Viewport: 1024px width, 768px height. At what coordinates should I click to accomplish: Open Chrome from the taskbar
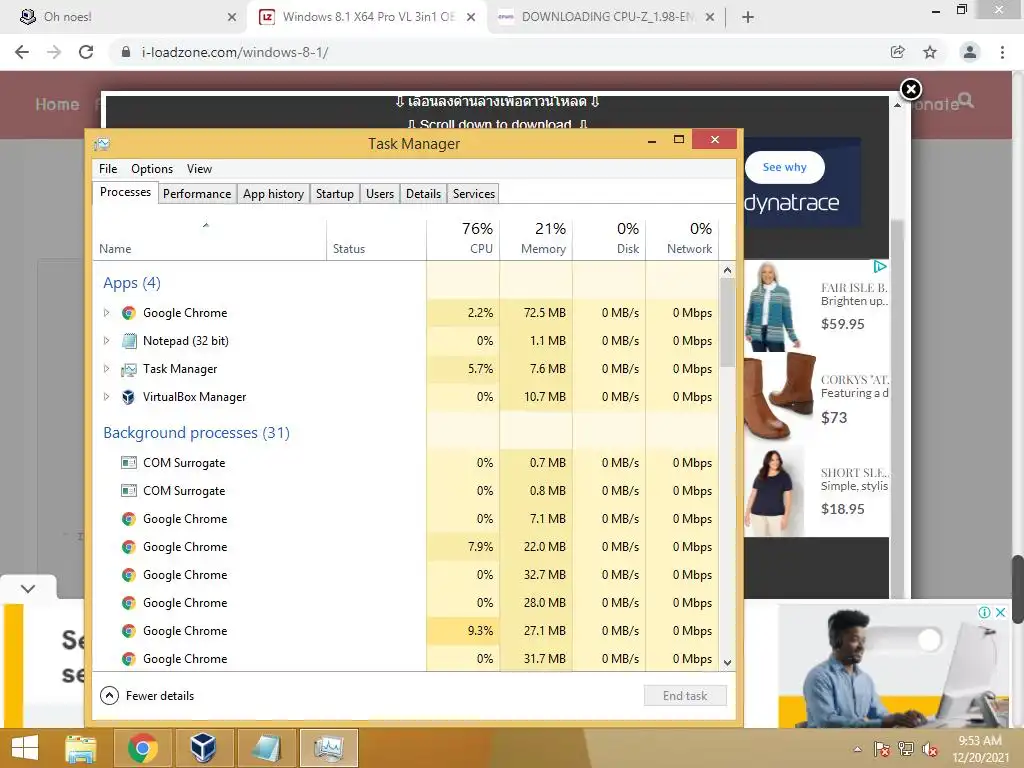tap(142, 748)
